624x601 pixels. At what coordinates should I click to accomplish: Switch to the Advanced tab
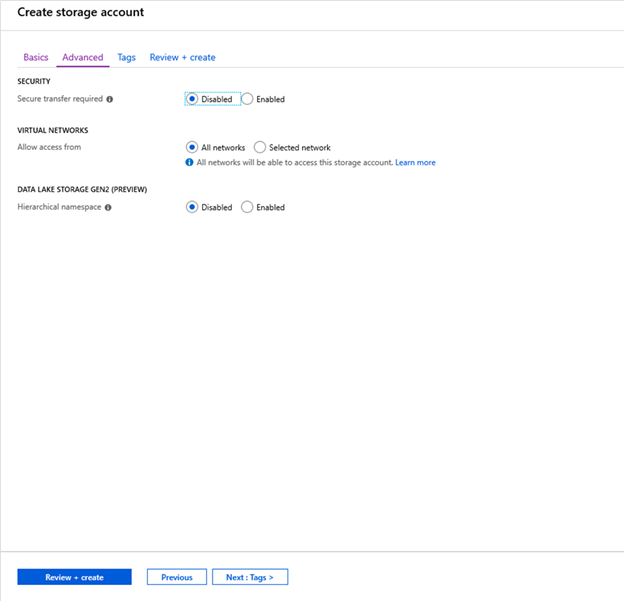pyautogui.click(x=83, y=57)
